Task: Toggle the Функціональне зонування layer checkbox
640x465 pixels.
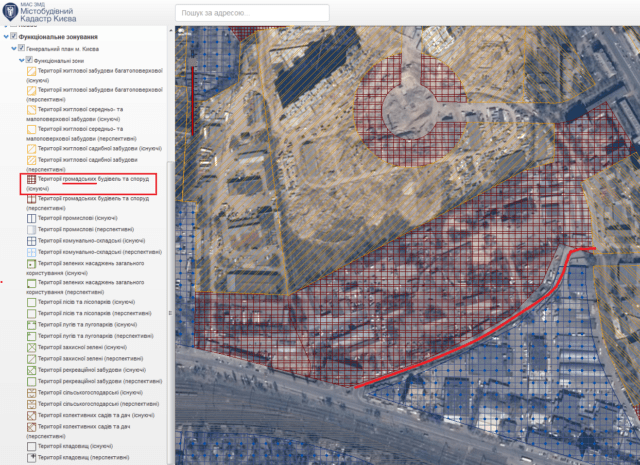Action: tap(14, 36)
